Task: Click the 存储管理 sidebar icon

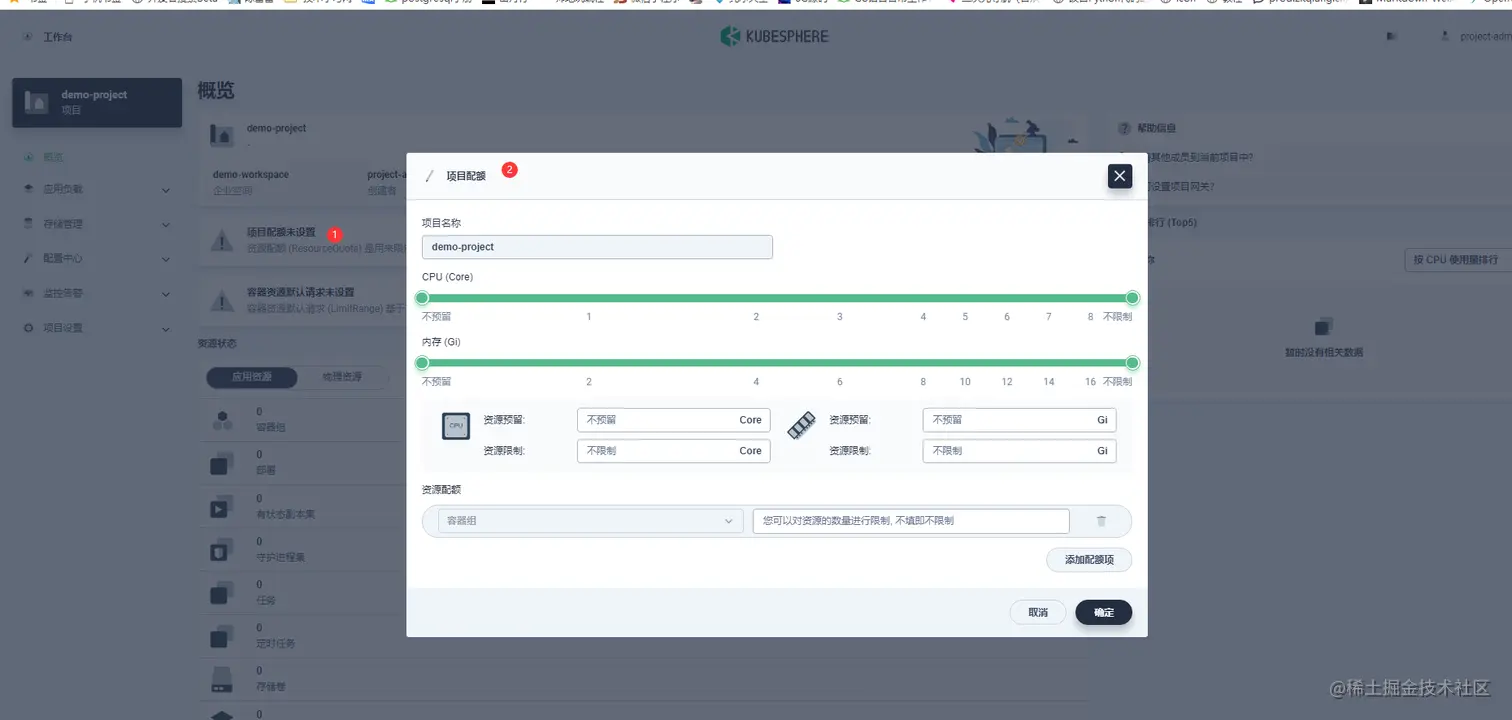Action: (x=29, y=224)
